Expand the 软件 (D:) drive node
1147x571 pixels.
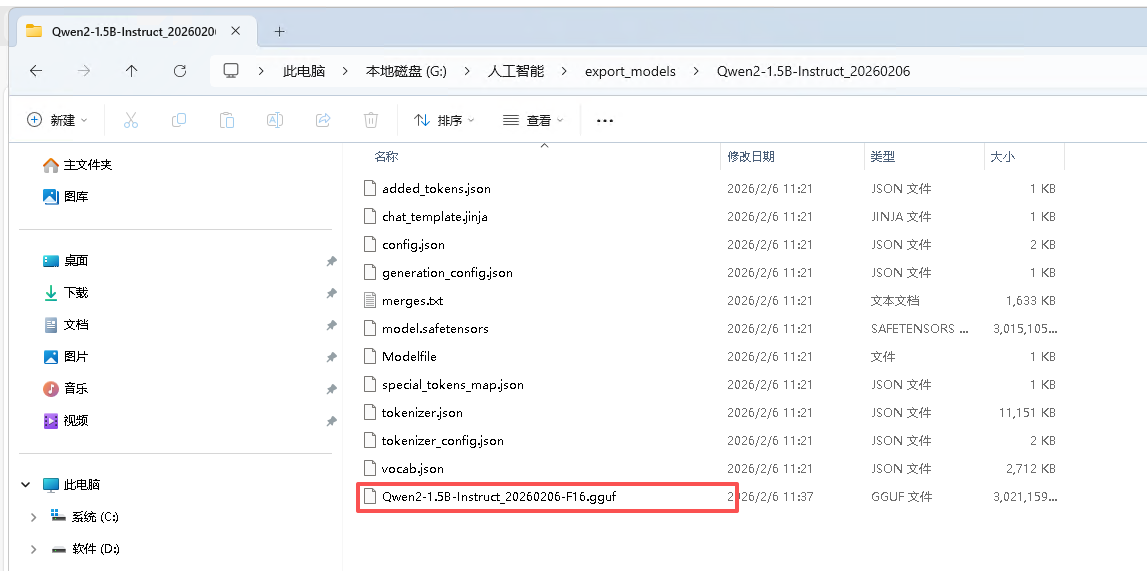(x=34, y=549)
